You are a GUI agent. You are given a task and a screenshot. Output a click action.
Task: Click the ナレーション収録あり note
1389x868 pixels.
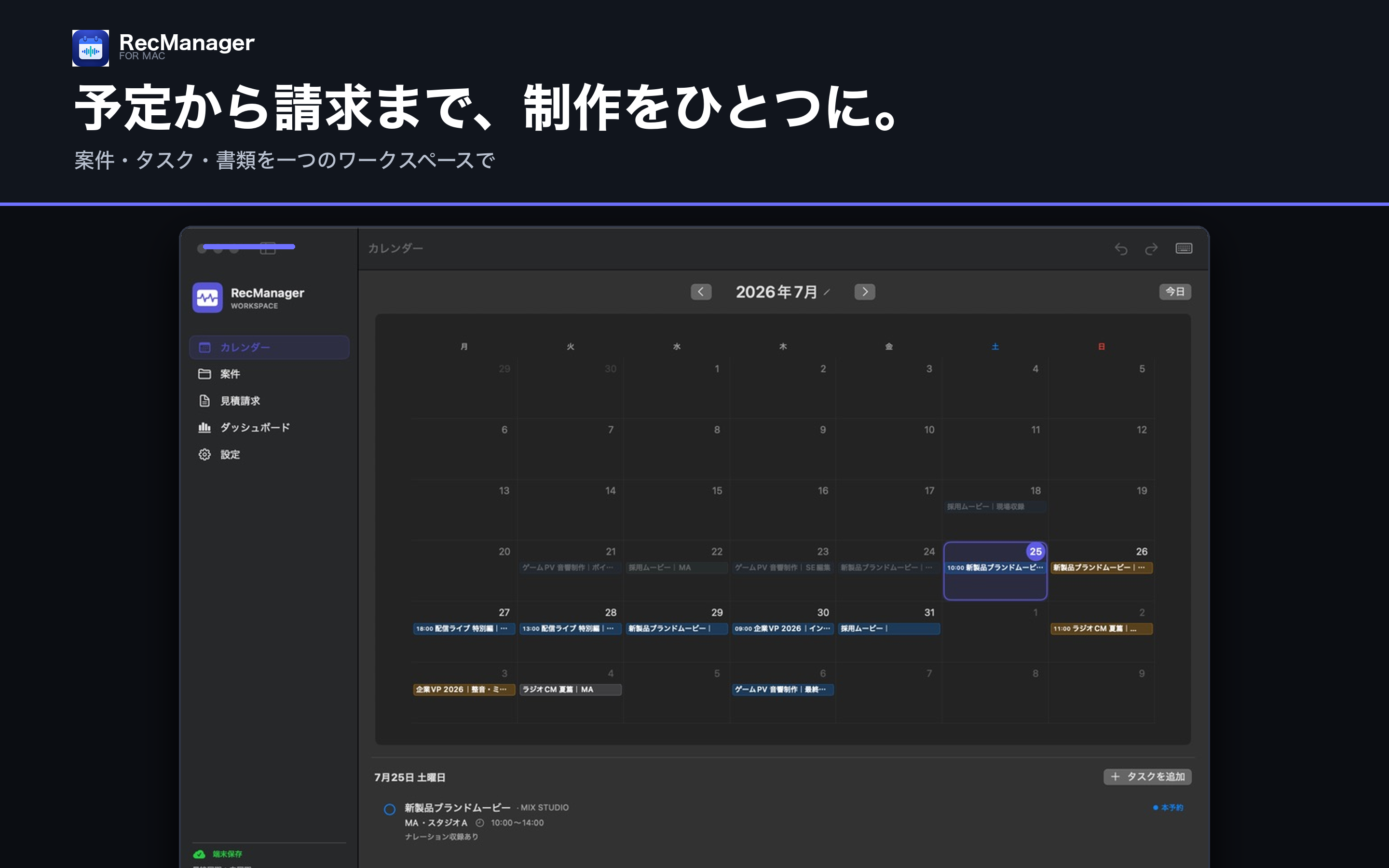[441, 837]
